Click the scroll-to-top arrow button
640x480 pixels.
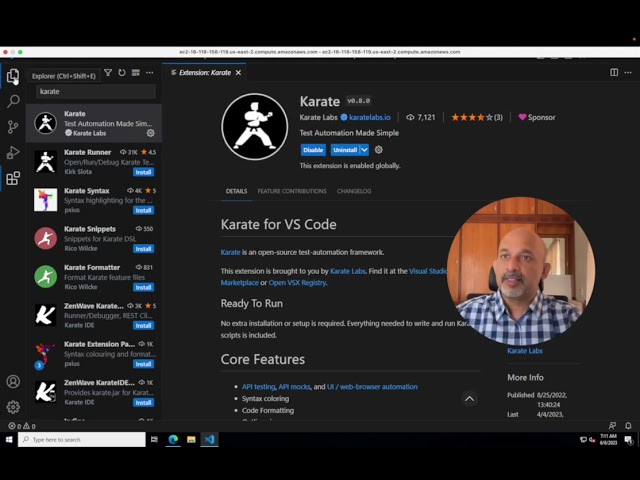pos(470,399)
